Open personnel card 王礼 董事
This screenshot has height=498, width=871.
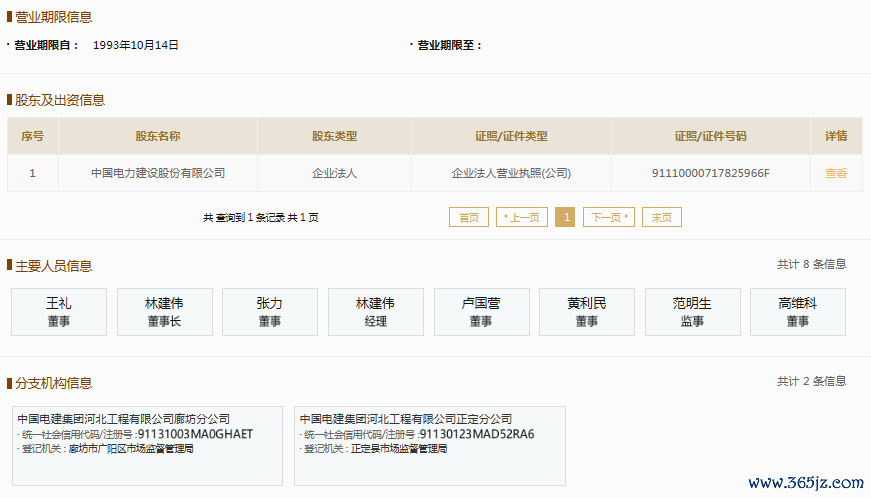pyautogui.click(x=59, y=312)
